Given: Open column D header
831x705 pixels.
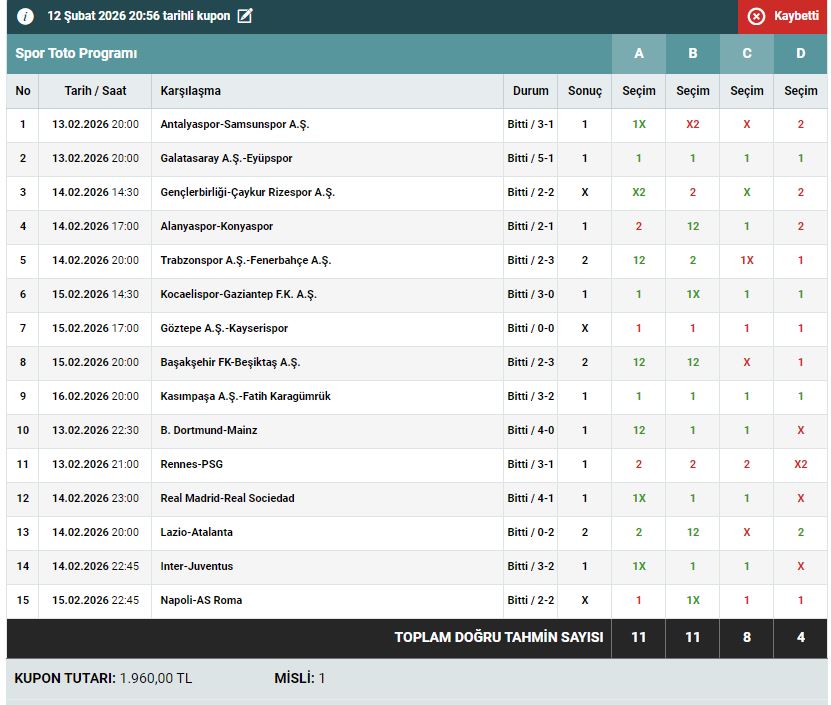Looking at the screenshot, I should pos(800,54).
